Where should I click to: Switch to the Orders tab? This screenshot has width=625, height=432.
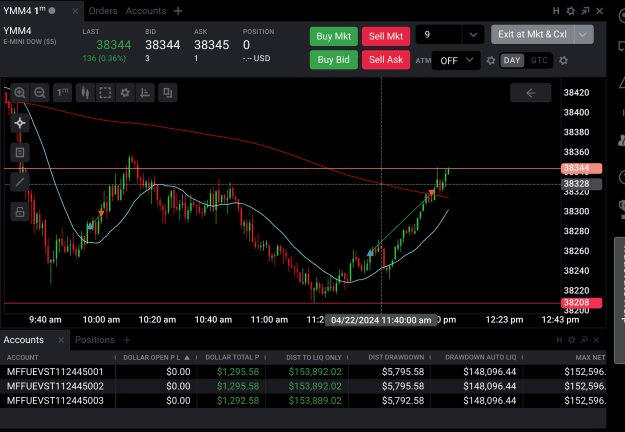pos(103,11)
